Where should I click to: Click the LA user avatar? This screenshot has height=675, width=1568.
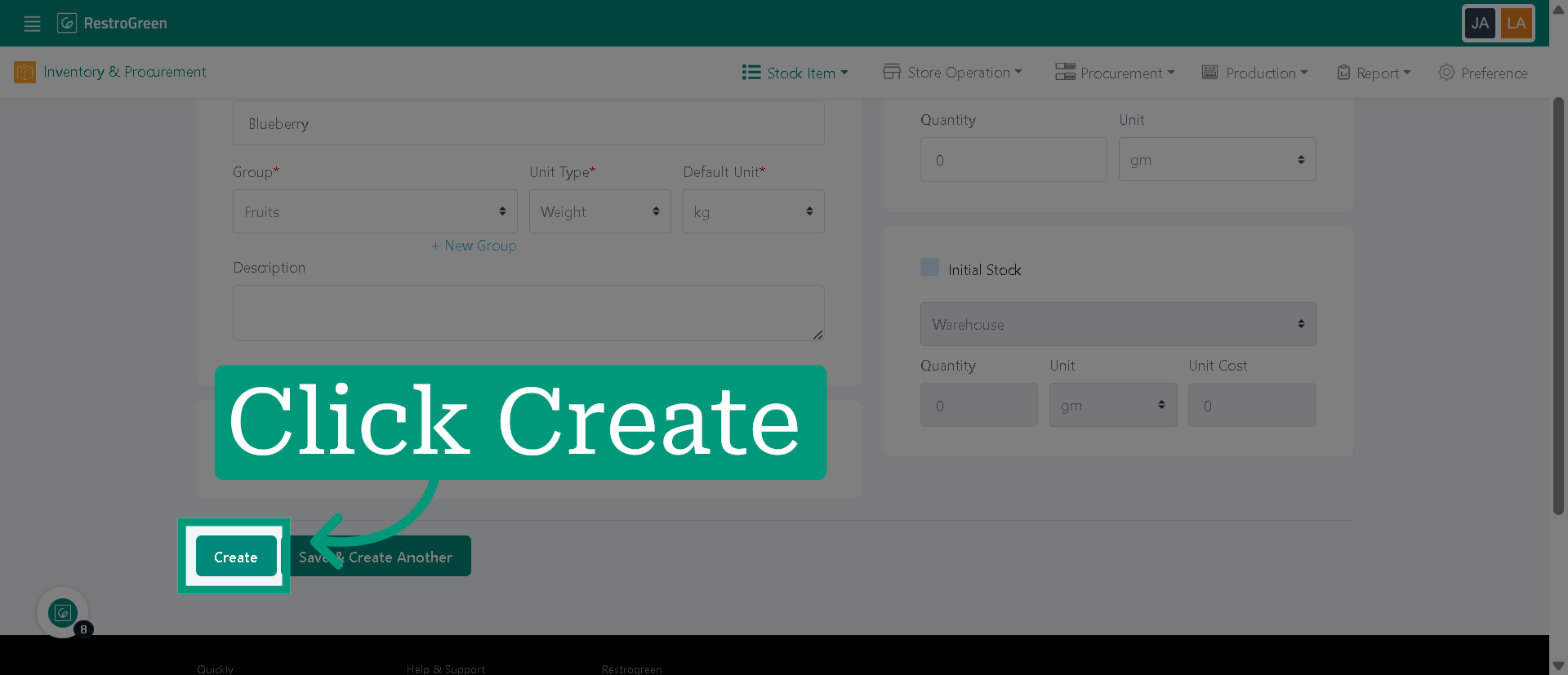pyautogui.click(x=1517, y=23)
